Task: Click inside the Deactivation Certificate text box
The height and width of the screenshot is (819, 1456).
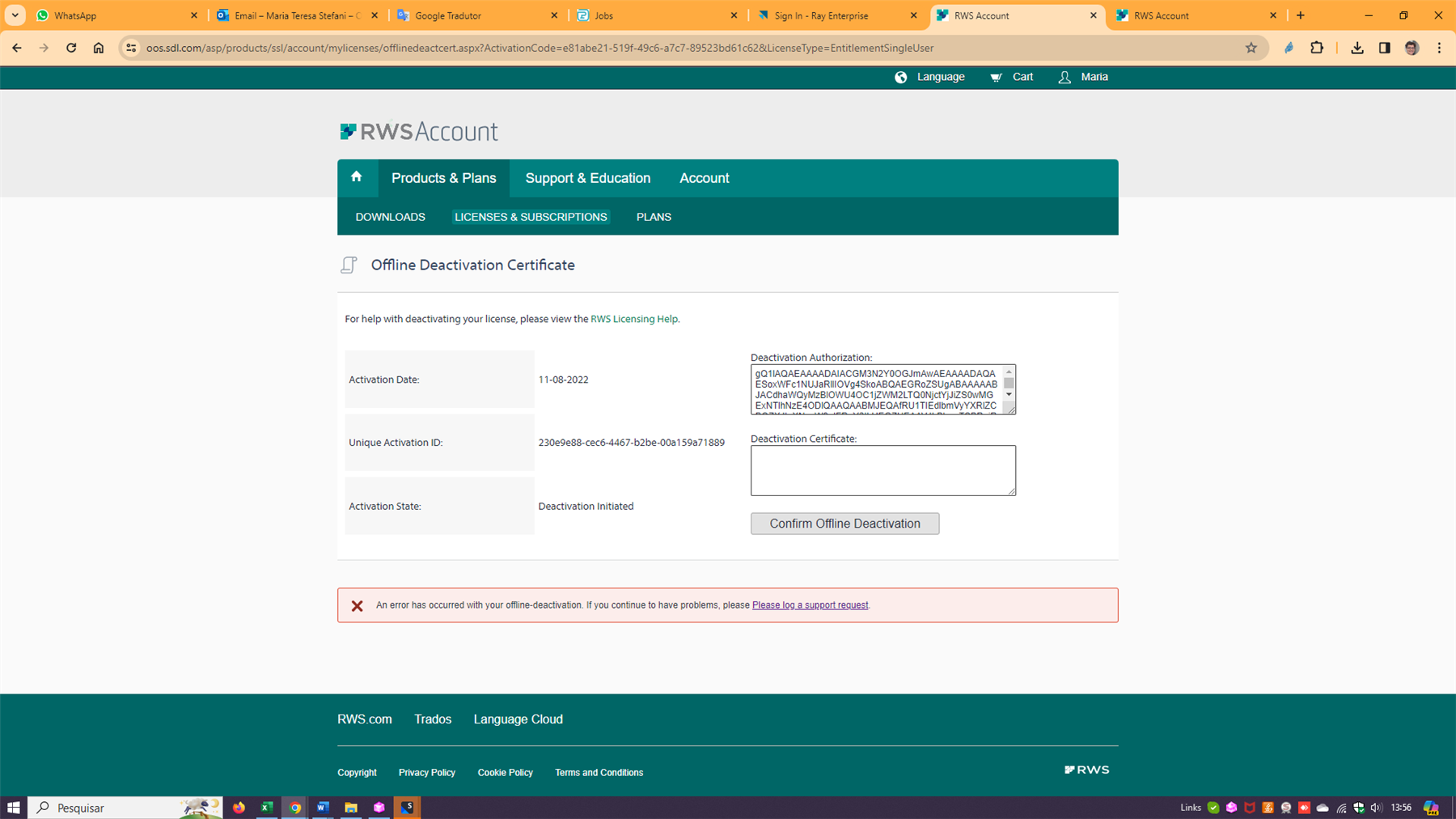Action: pos(882,470)
